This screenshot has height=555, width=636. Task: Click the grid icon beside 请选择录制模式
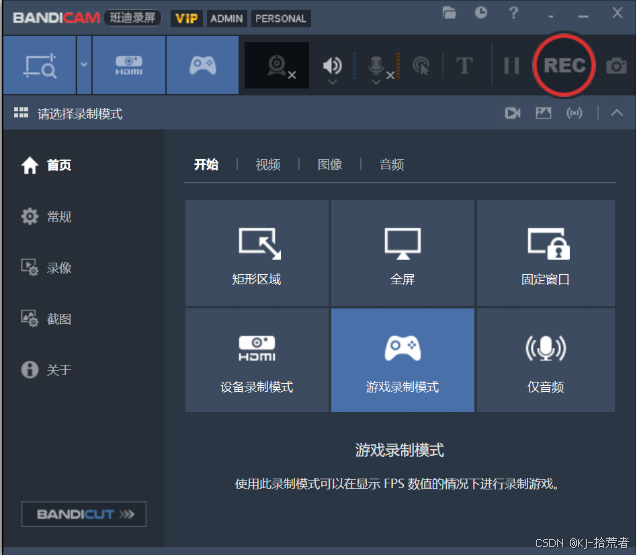(x=21, y=113)
